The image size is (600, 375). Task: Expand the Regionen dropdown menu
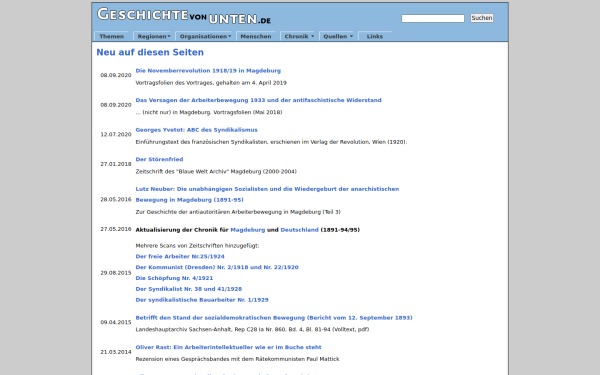(x=153, y=36)
